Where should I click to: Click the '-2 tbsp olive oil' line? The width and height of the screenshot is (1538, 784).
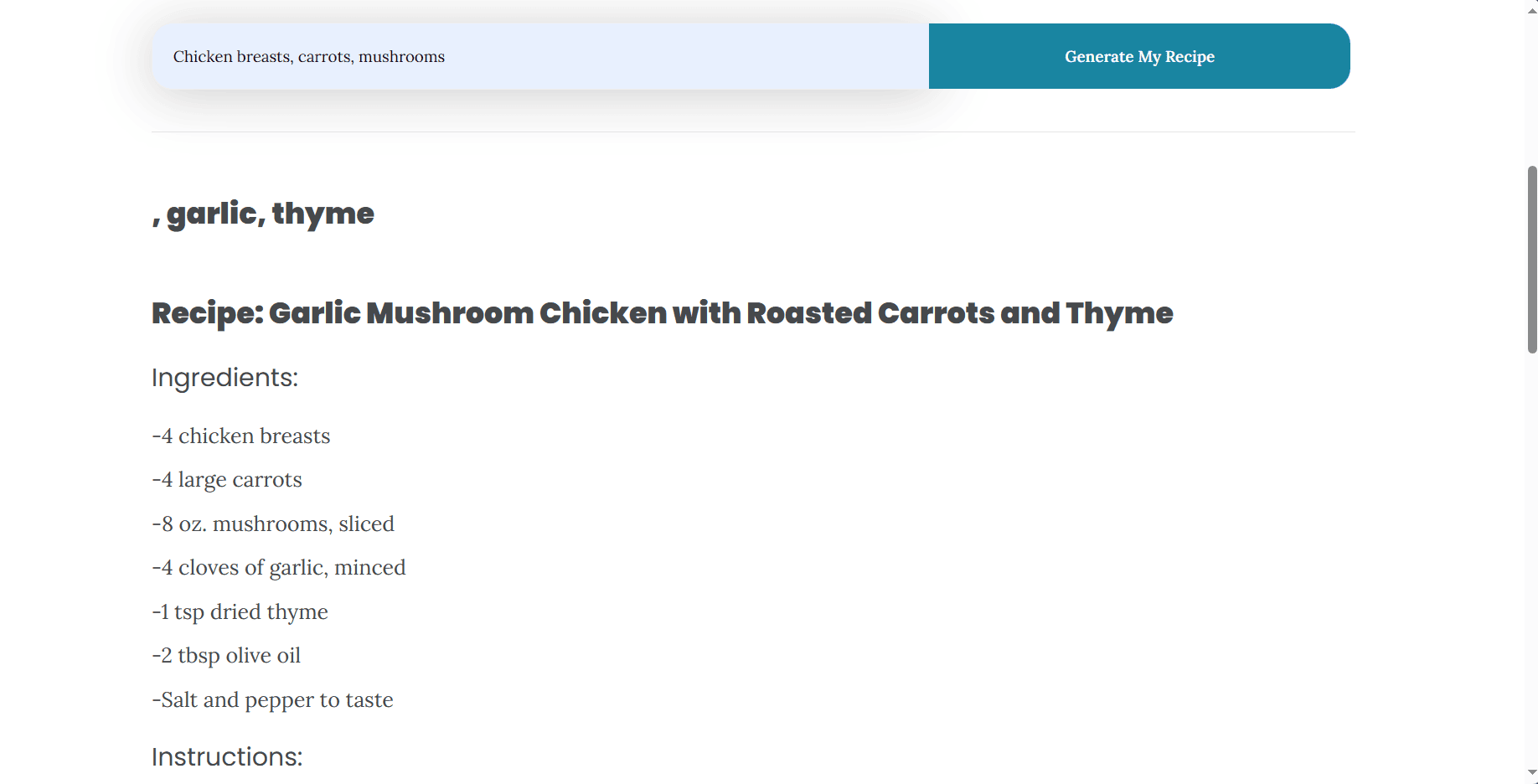226,655
